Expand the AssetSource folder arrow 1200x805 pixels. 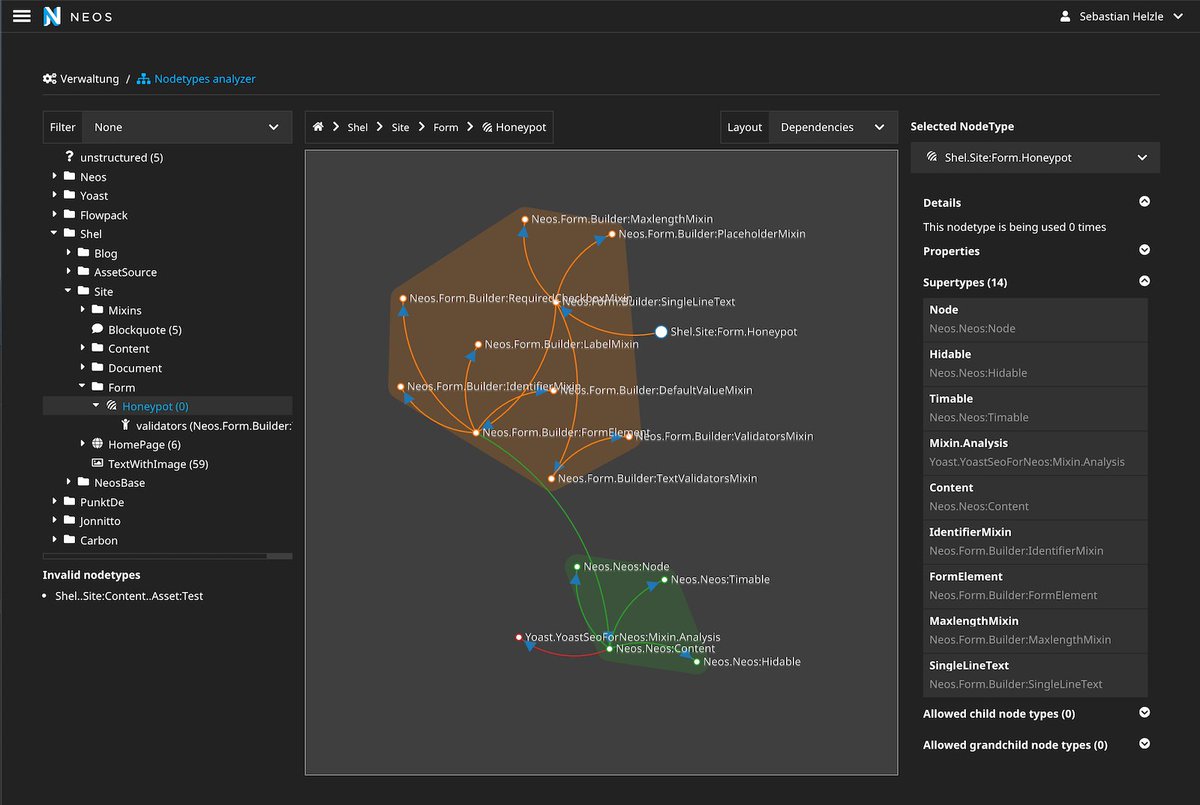click(x=69, y=272)
